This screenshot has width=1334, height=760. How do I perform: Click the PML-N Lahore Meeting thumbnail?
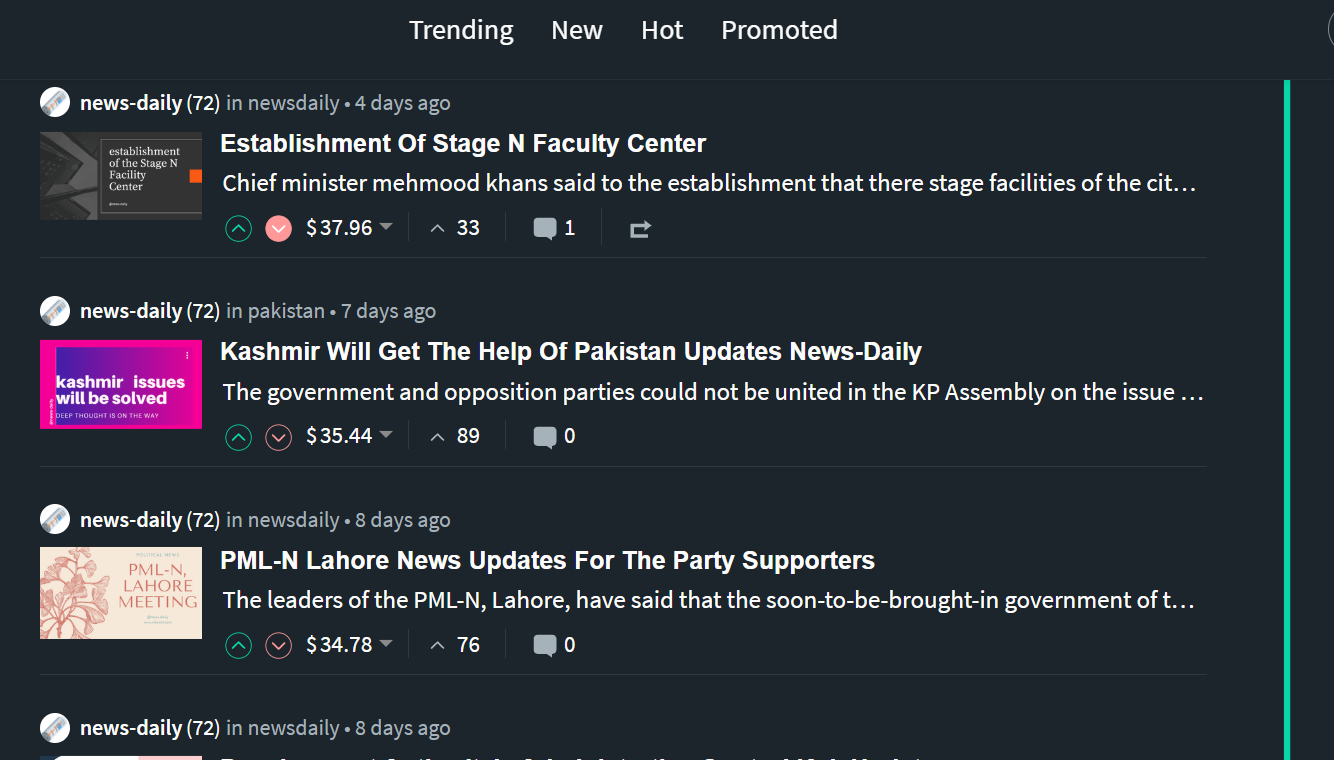(120, 593)
